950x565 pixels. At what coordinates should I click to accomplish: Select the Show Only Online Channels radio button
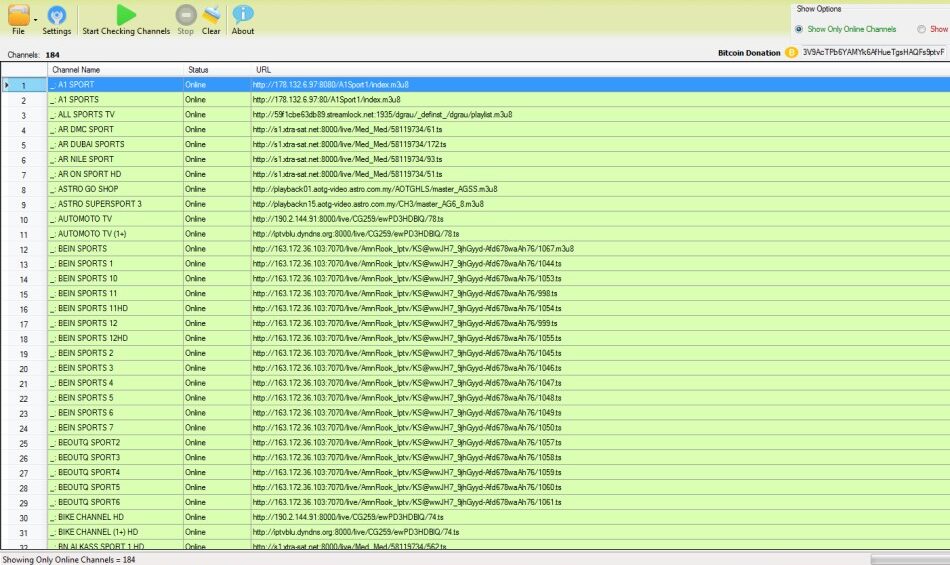click(799, 29)
